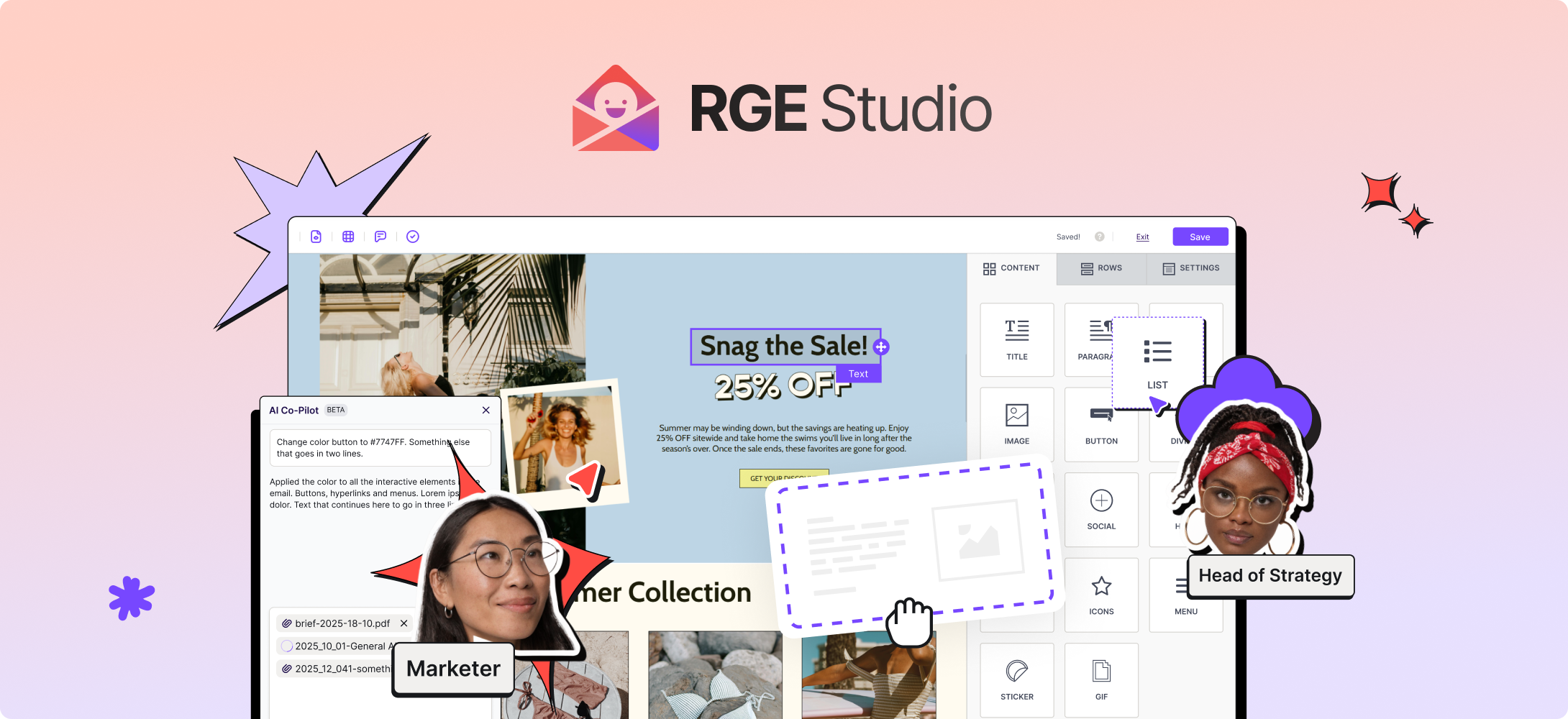Screen dimensions: 1568x719
Task: Click the Marketer name label
Action: (453, 669)
